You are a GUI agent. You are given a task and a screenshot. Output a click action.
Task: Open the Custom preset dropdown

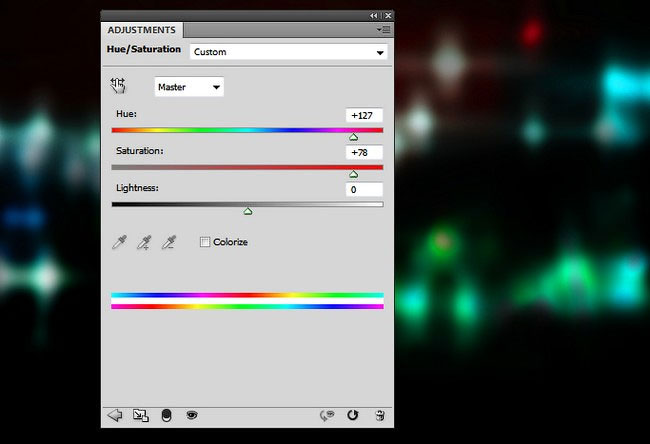point(289,52)
